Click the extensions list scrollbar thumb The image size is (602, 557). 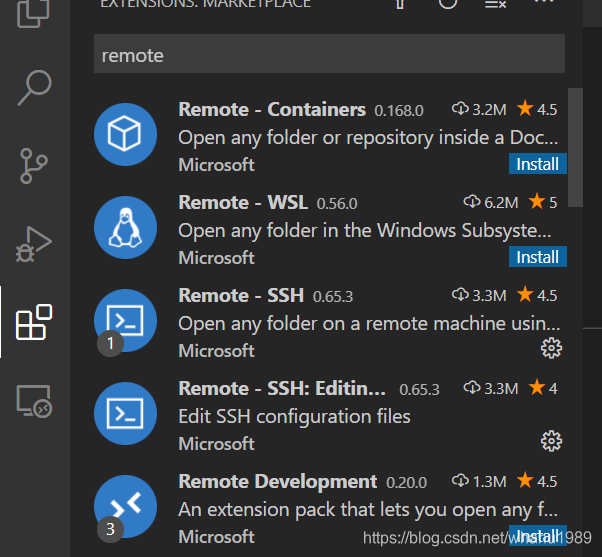(x=575, y=148)
